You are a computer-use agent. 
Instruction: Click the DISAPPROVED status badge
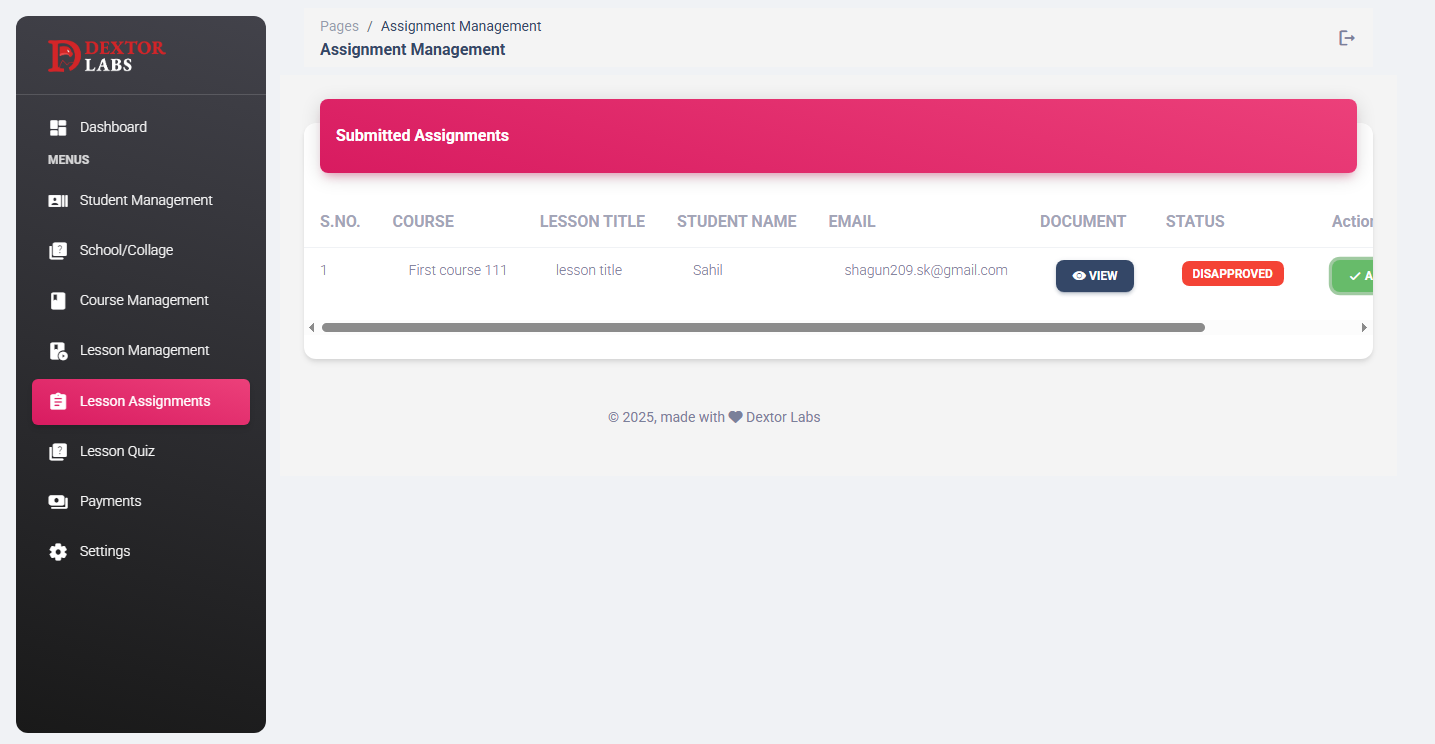[1232, 274]
